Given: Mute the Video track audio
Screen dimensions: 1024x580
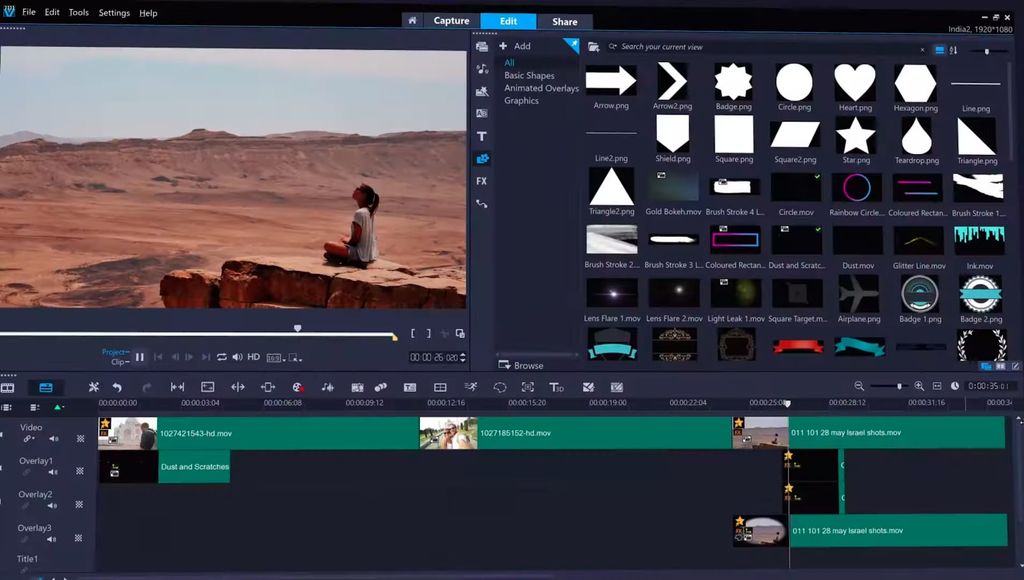Looking at the screenshot, I should point(53,438).
